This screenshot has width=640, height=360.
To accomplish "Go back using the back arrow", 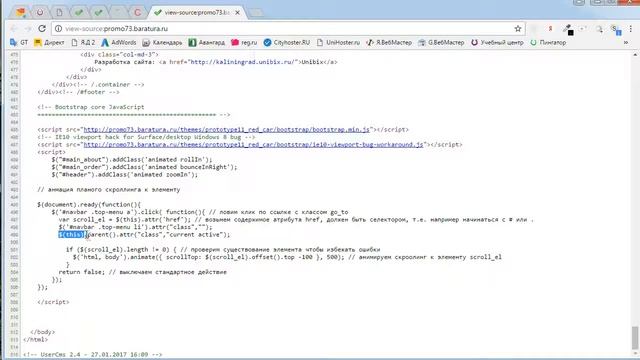I will click(13, 29).
